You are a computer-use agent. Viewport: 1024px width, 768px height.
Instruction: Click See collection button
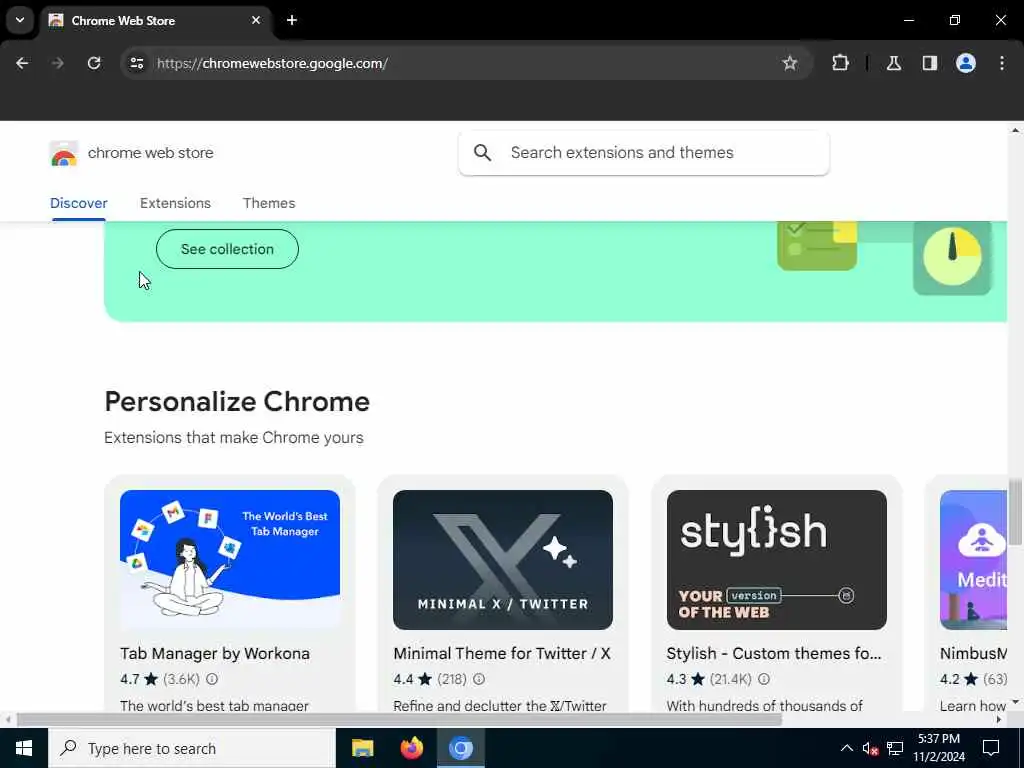[x=227, y=249]
